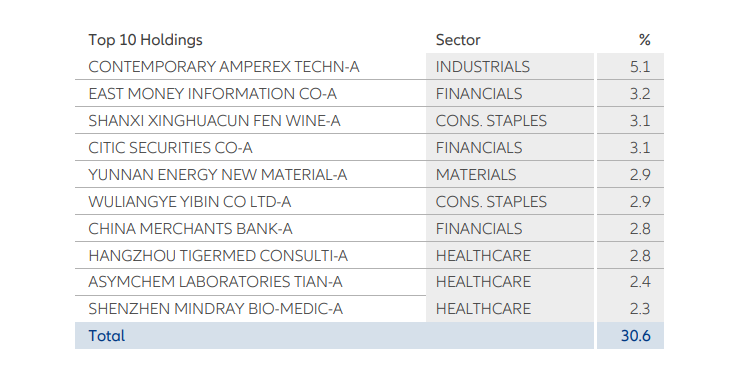Click the Top 10 Holdings header
The width and height of the screenshot is (751, 387).
pyautogui.click(x=145, y=40)
